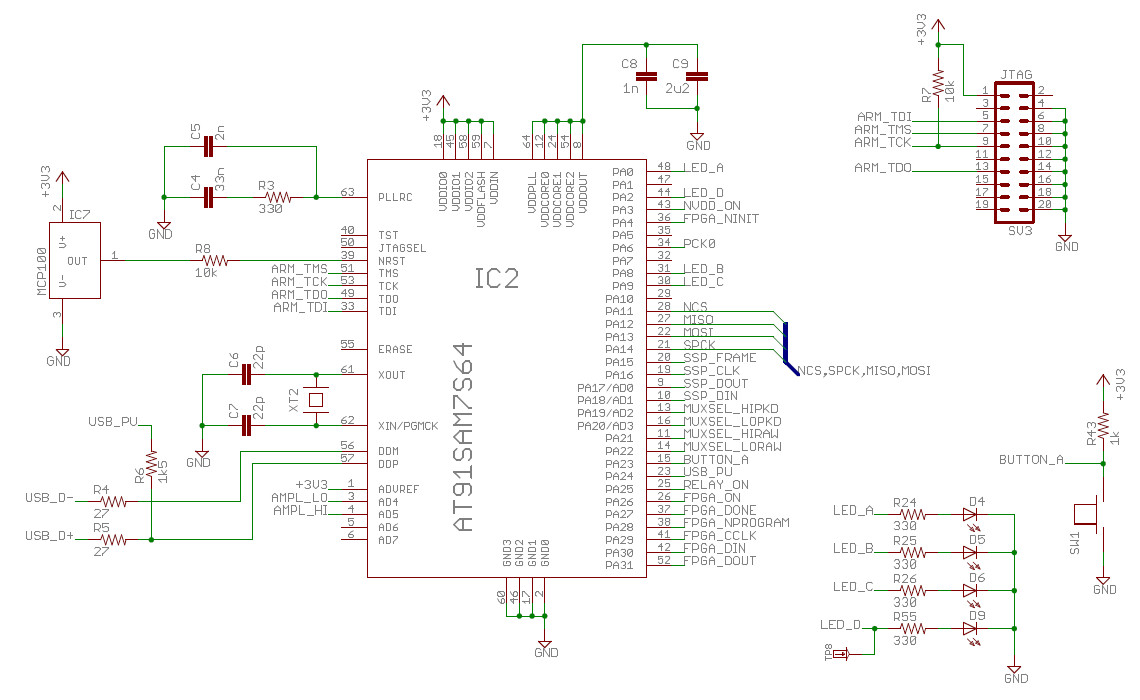Select the FPGA_DONE net label

point(720,510)
